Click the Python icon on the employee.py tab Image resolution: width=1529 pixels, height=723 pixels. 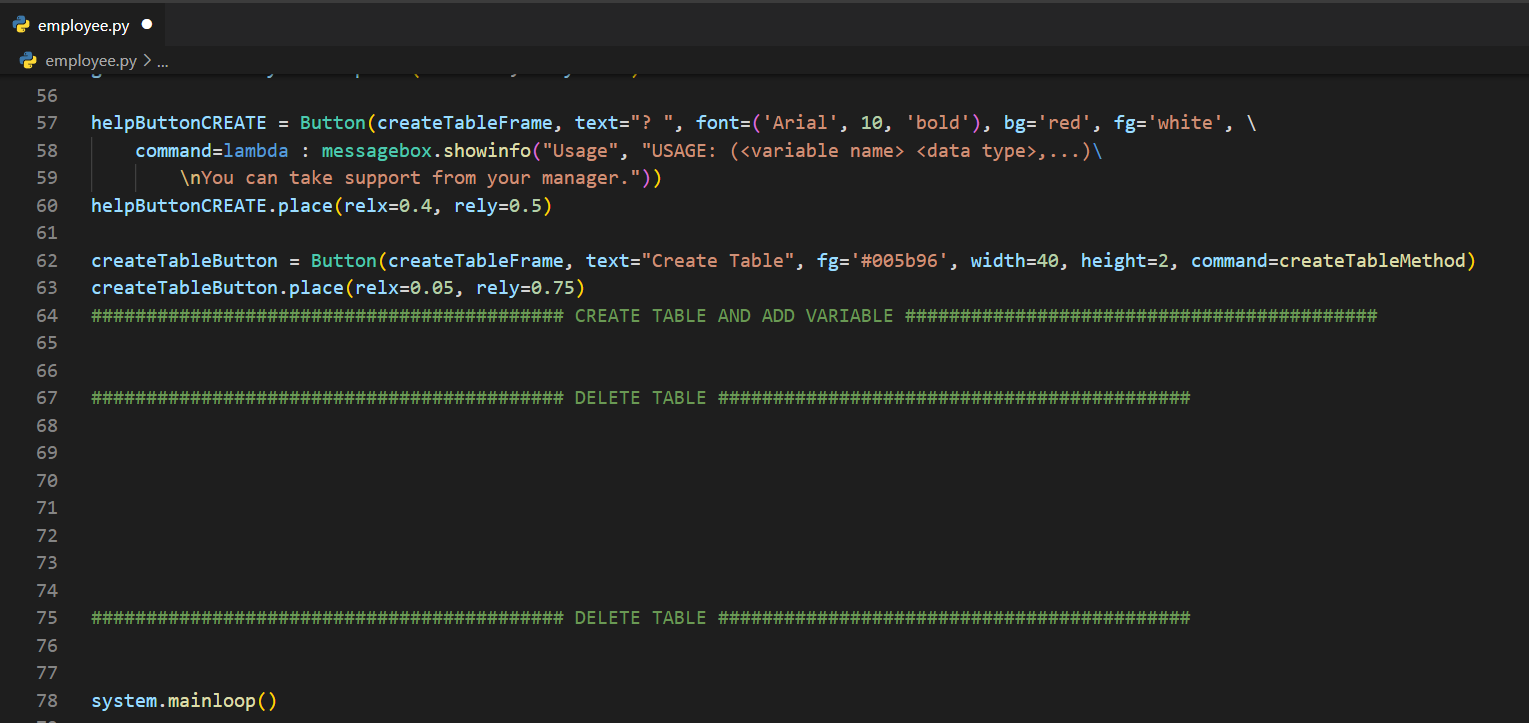click(22, 25)
